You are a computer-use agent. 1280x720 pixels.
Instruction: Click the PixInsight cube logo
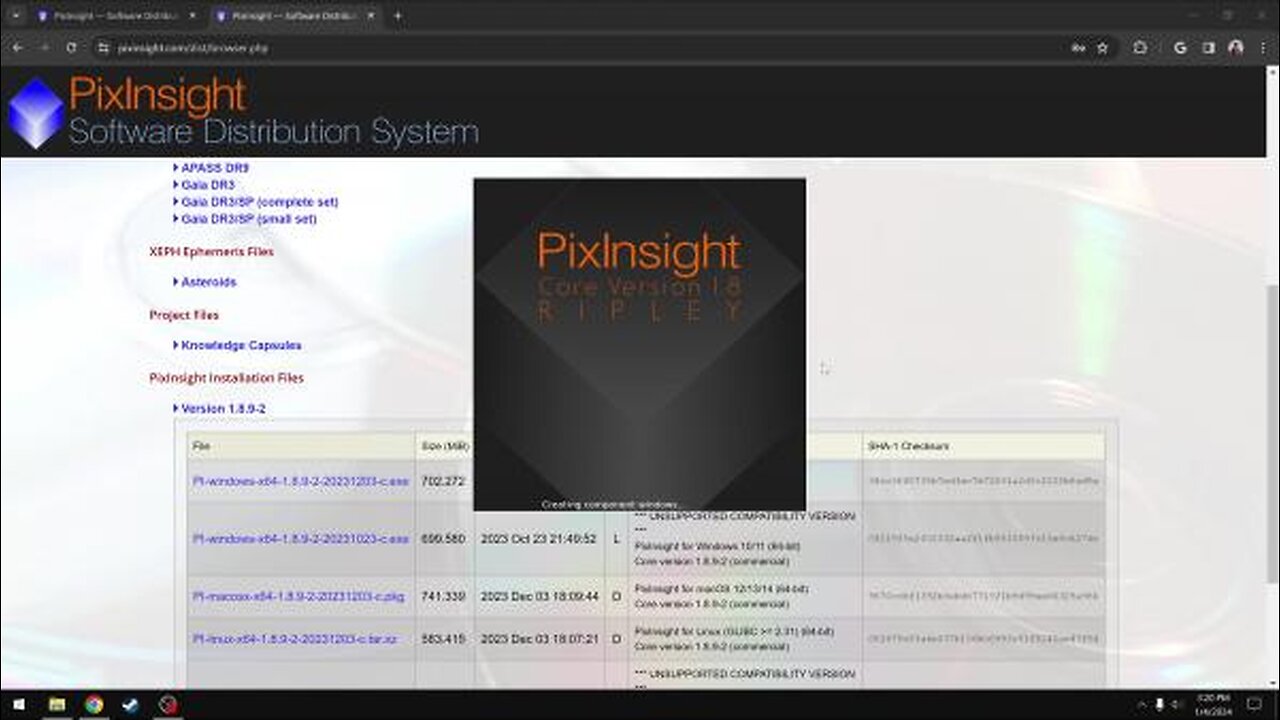click(35, 112)
